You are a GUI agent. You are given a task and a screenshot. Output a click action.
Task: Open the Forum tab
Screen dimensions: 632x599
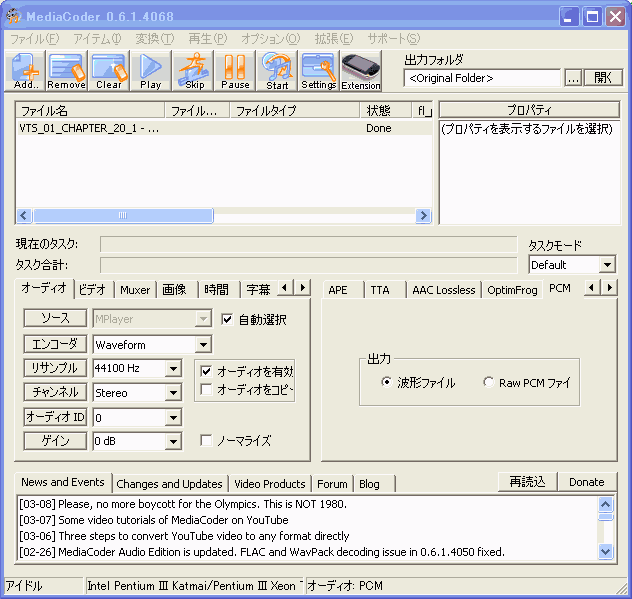tap(332, 484)
